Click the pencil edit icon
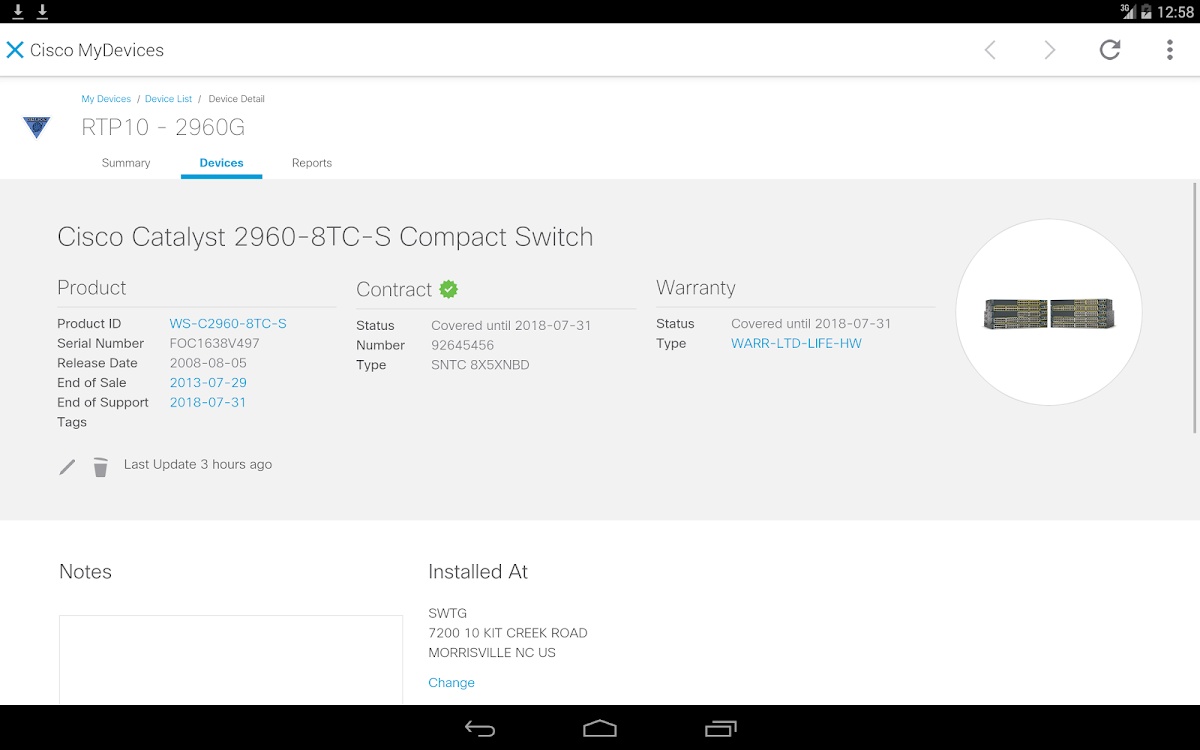The width and height of the screenshot is (1200, 750). point(67,467)
